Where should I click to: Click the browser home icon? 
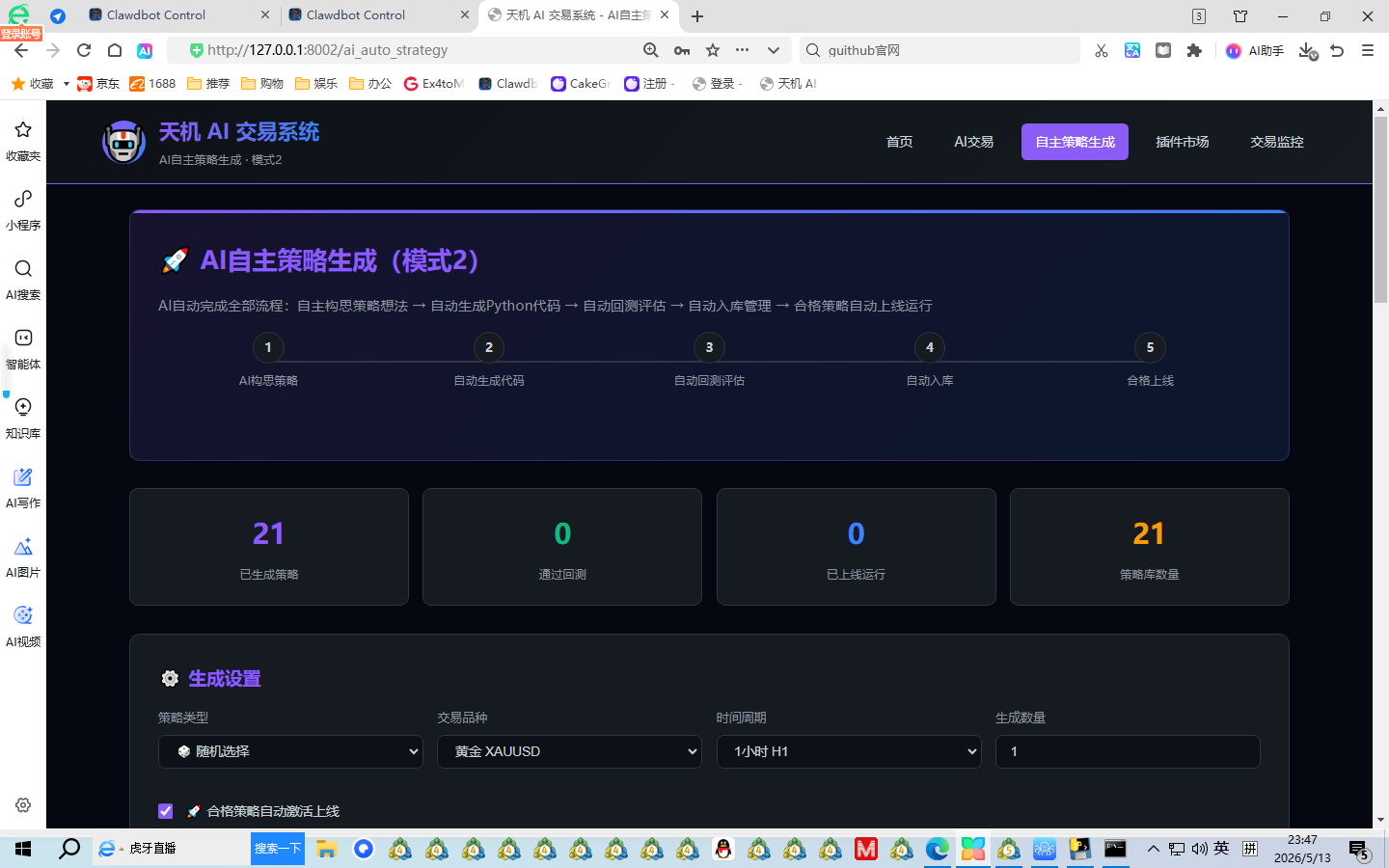point(115,50)
